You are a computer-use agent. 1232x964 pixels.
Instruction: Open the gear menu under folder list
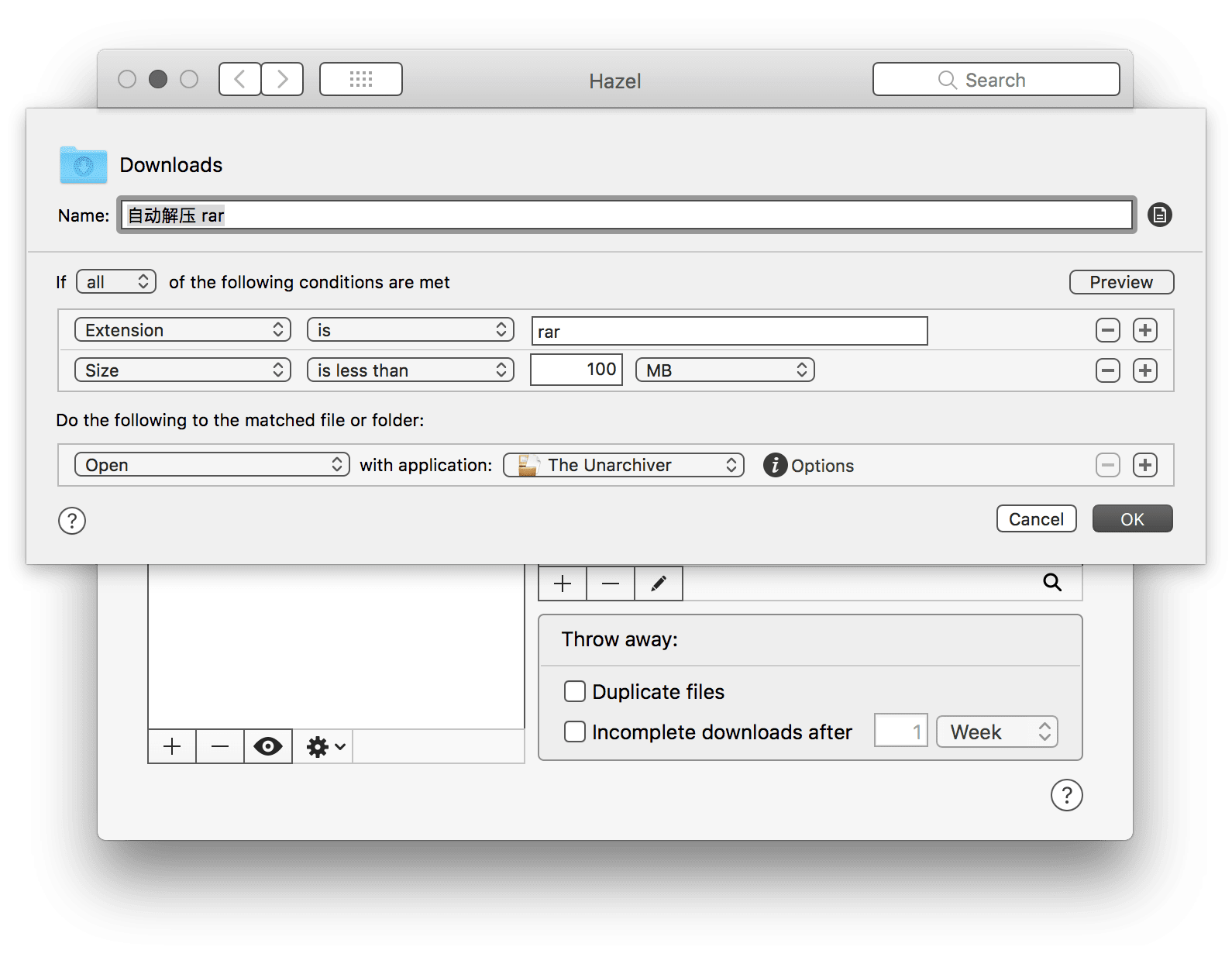325,747
